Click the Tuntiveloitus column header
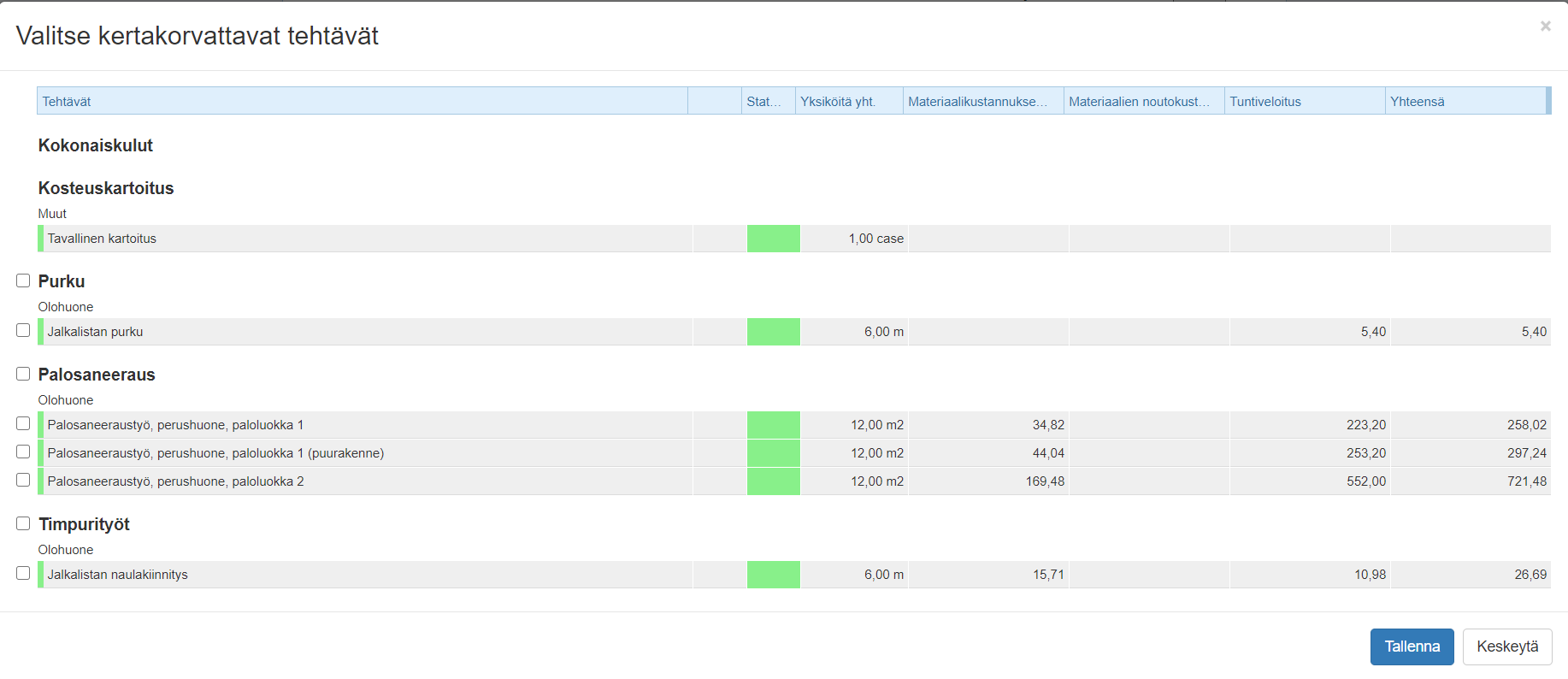This screenshot has height=679, width=1568. click(x=1304, y=101)
